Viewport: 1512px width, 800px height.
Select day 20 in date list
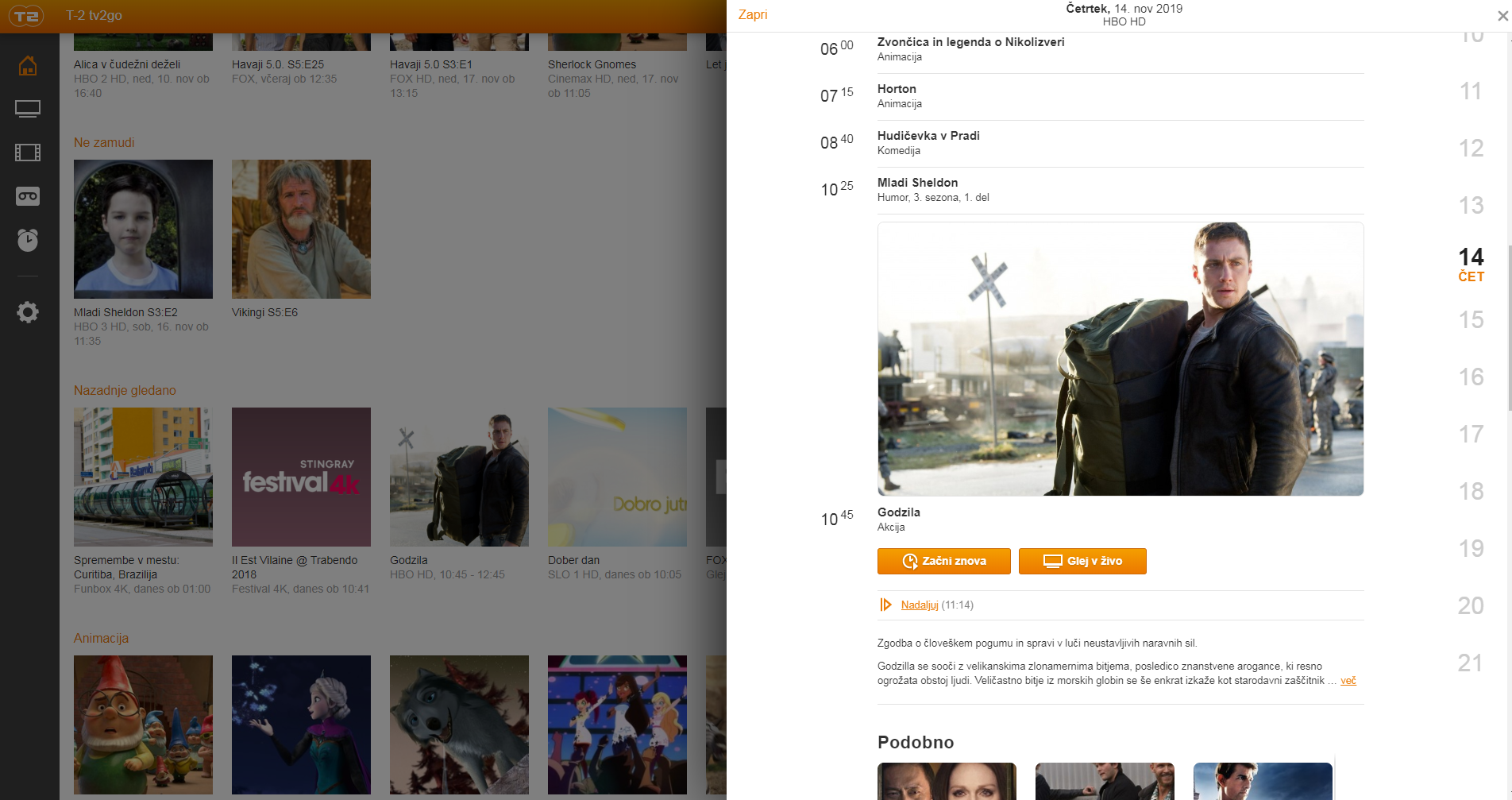click(x=1471, y=606)
